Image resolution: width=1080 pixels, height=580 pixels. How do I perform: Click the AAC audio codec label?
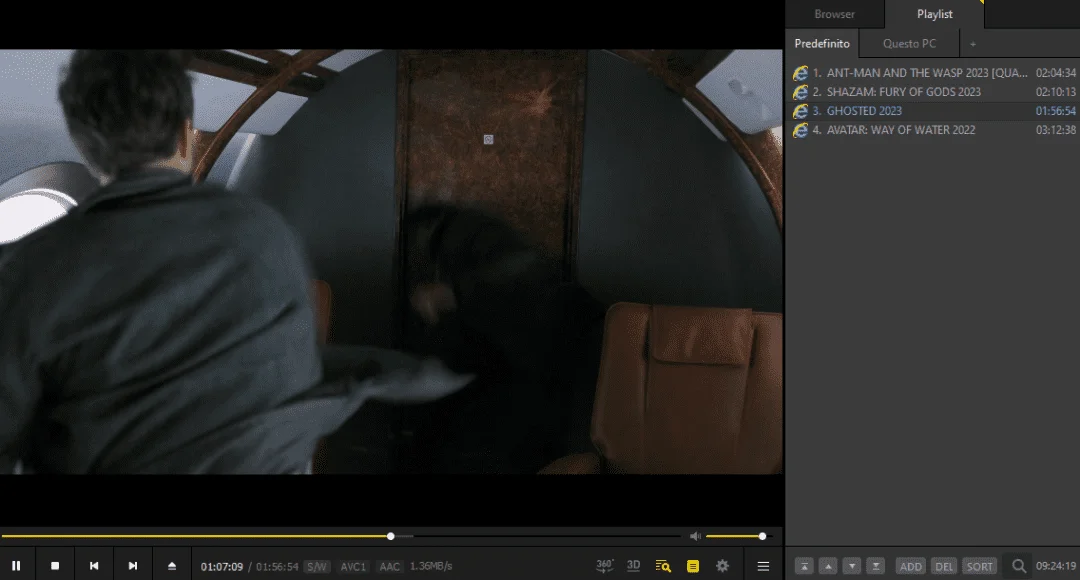390,566
